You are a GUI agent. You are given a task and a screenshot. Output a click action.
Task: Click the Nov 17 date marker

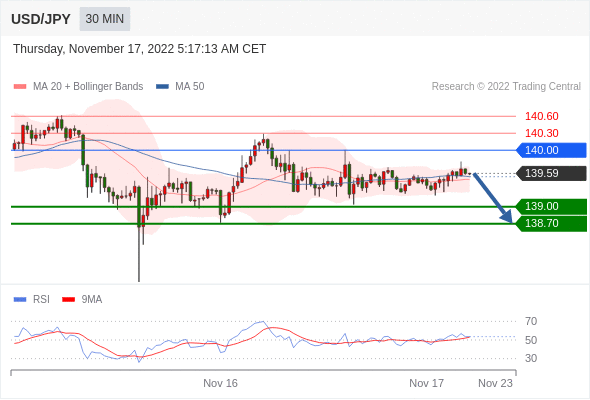426,383
